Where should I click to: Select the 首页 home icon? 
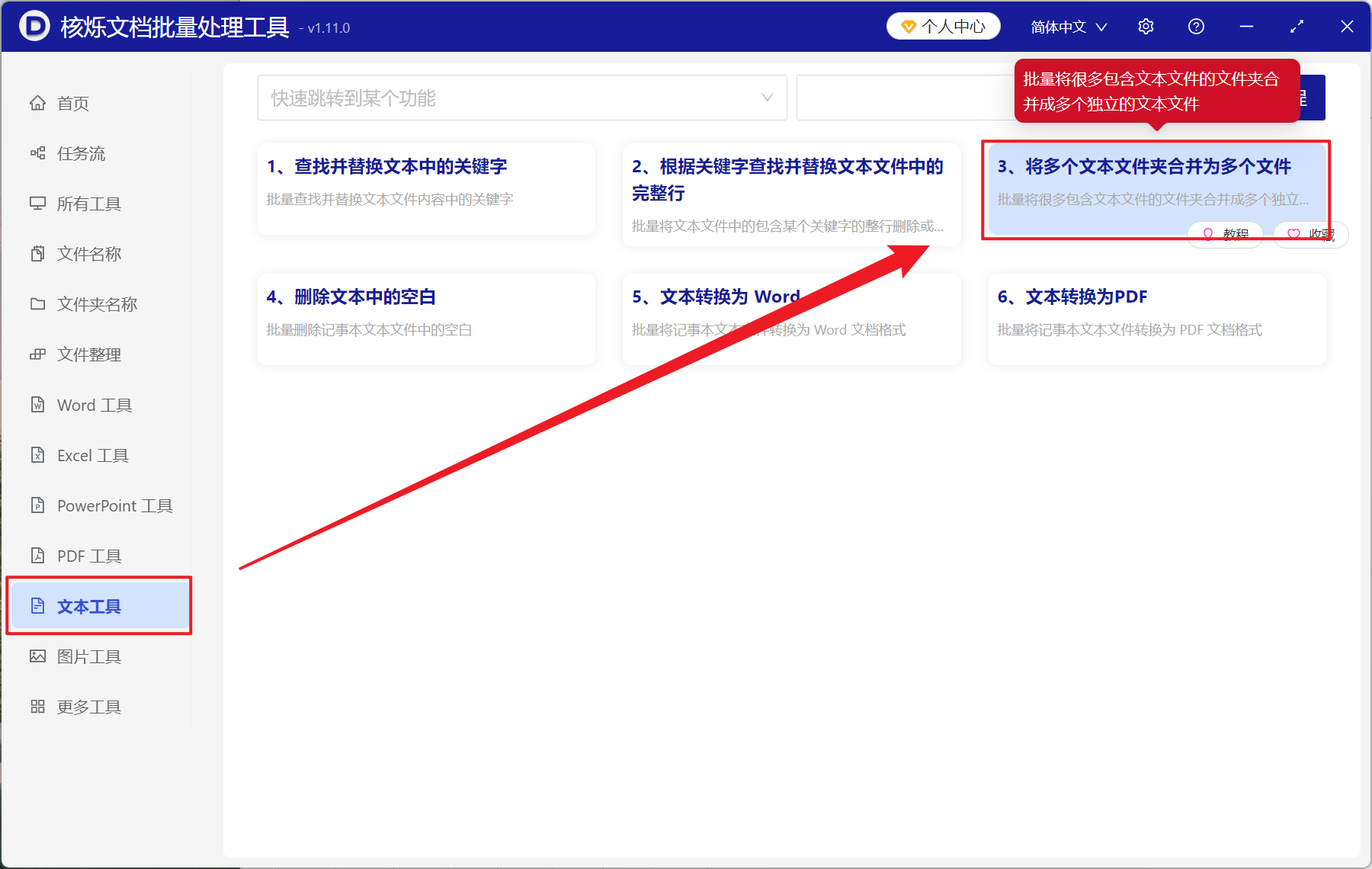38,103
